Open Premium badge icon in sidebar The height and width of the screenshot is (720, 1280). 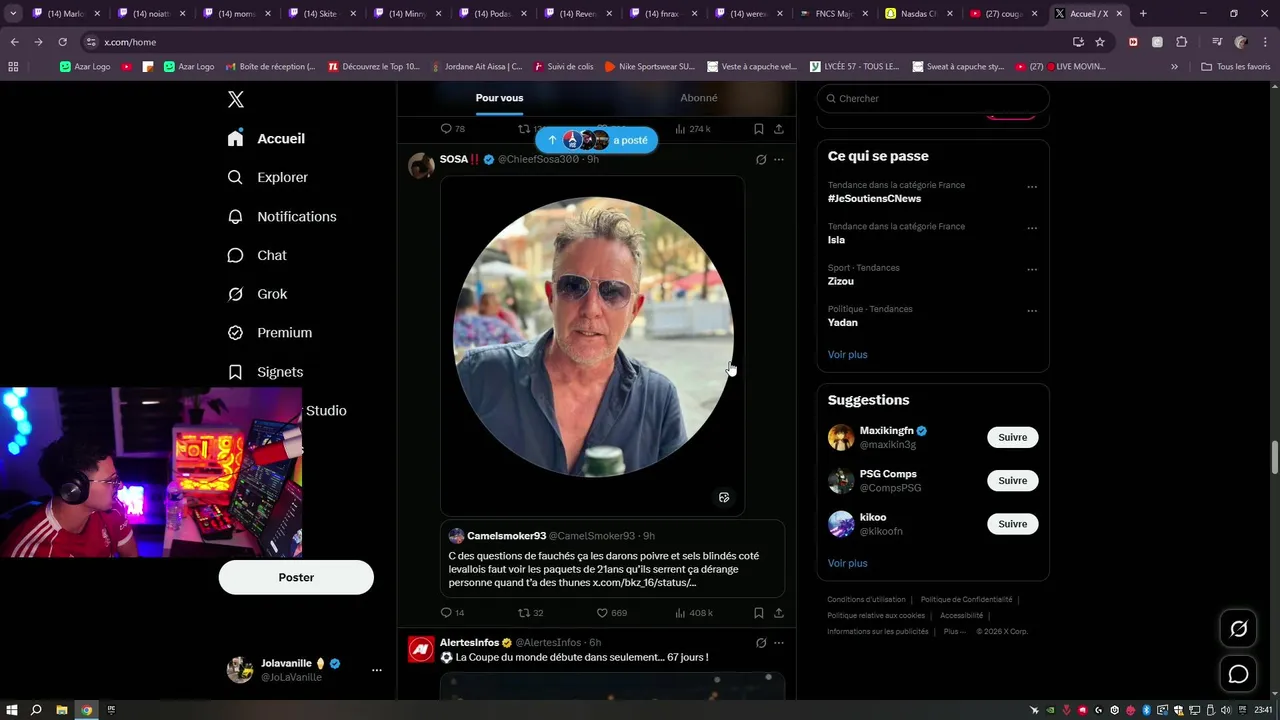click(x=235, y=333)
